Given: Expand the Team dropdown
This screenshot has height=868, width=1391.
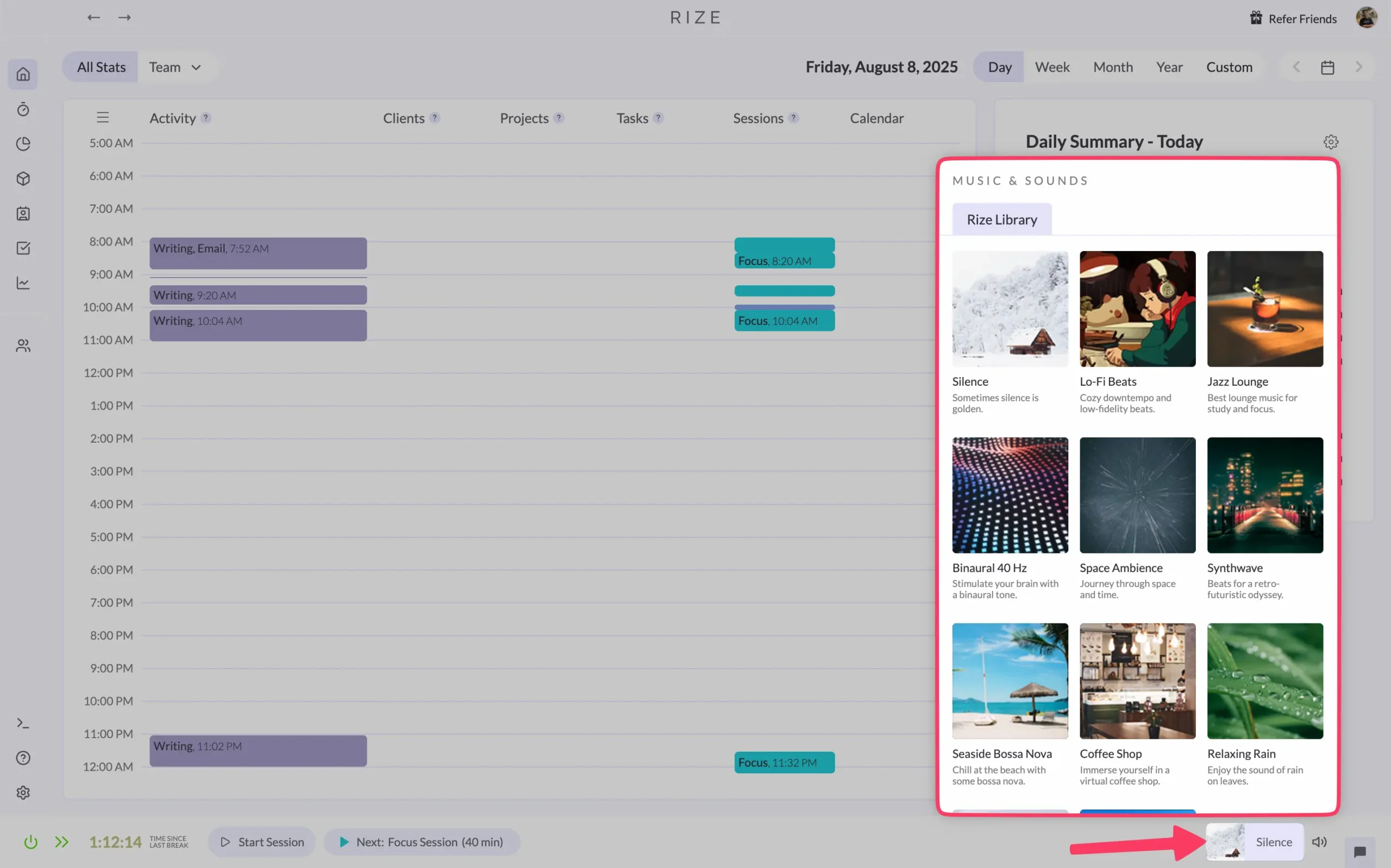Looking at the screenshot, I should [x=174, y=67].
